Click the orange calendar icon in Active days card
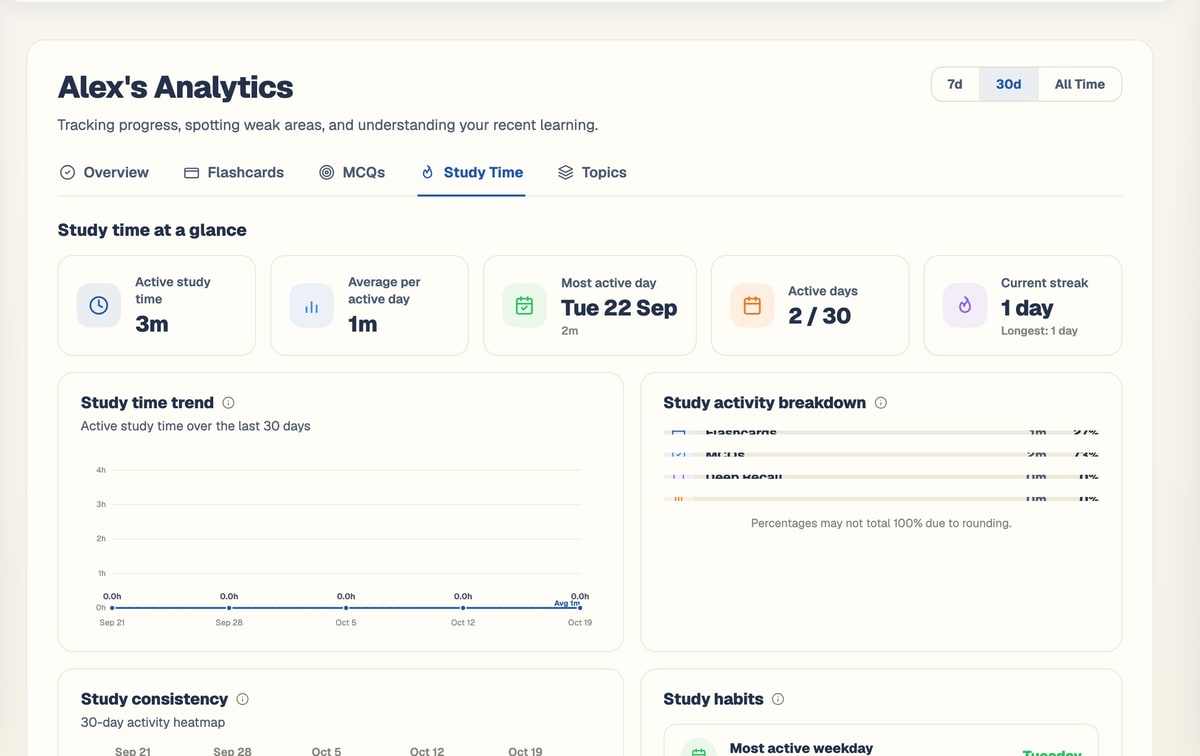The width and height of the screenshot is (1200, 756). (x=752, y=306)
